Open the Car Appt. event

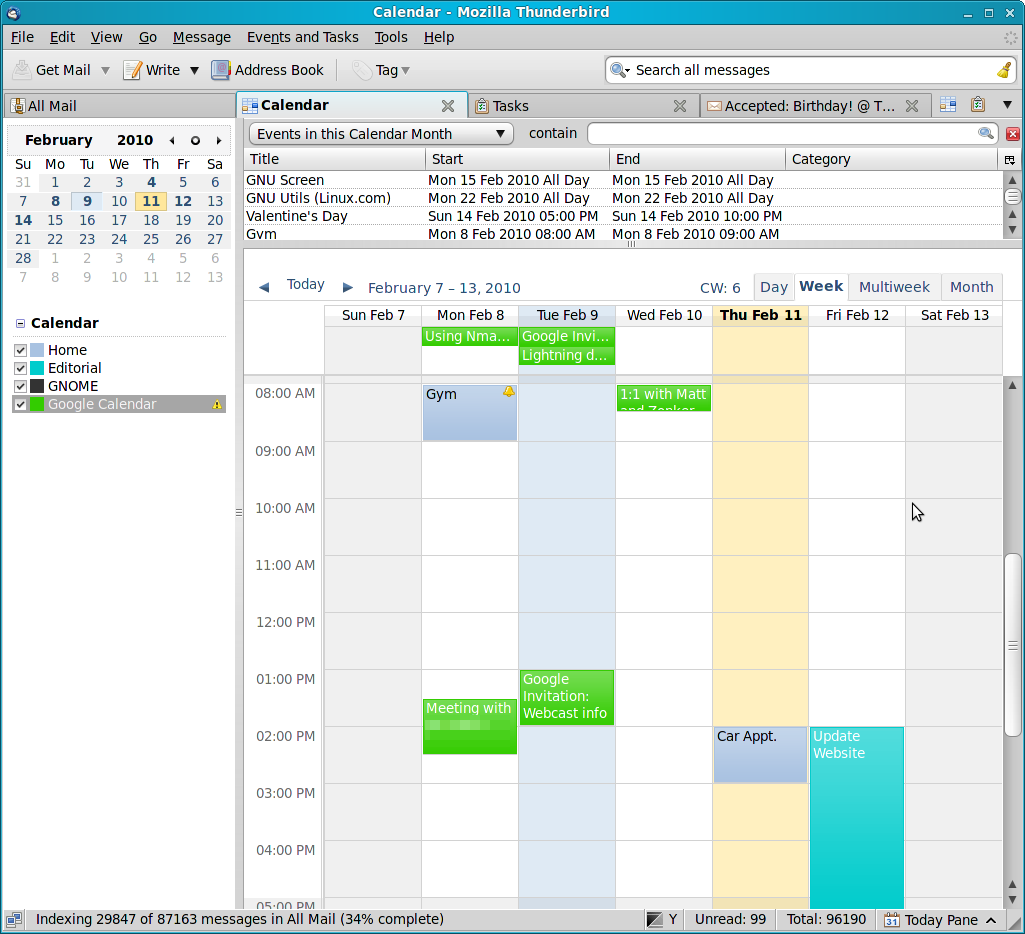[x=759, y=755]
